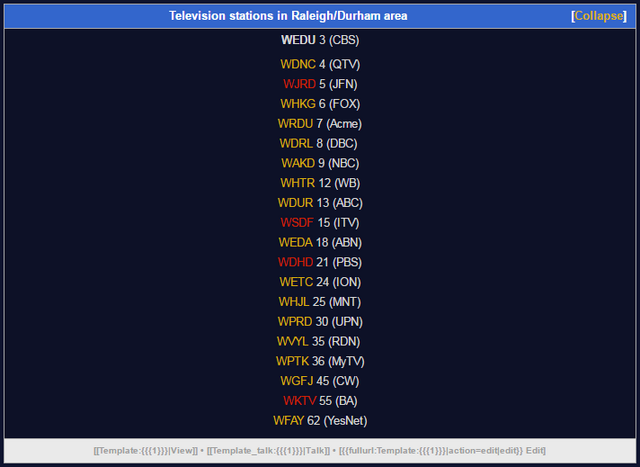
Task: Click the footer '[[Template:{{{1}}}|View]]' text
Action: click(146, 451)
